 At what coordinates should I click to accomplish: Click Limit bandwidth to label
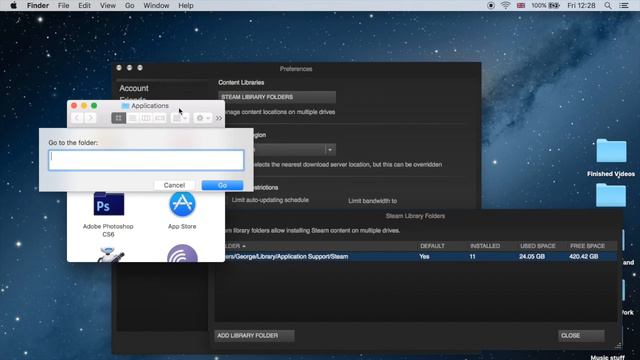372,201
